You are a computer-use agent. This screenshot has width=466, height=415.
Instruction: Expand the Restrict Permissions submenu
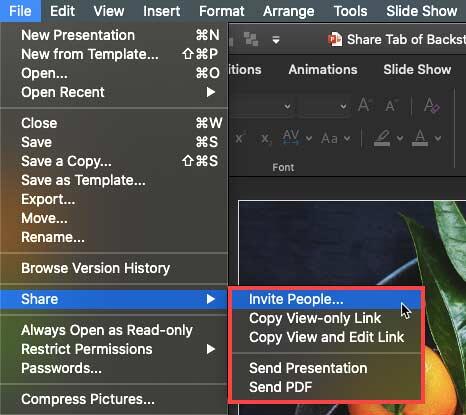click(114, 349)
